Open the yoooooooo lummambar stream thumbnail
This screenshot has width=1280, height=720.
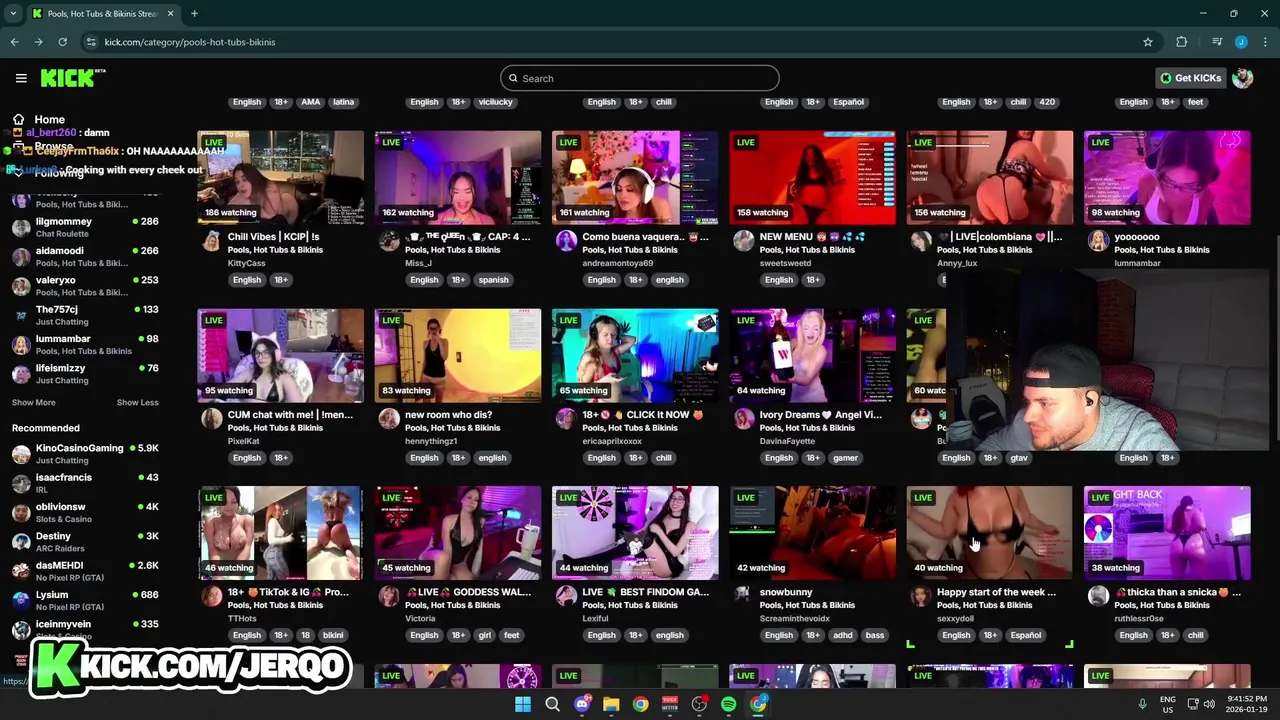1167,177
